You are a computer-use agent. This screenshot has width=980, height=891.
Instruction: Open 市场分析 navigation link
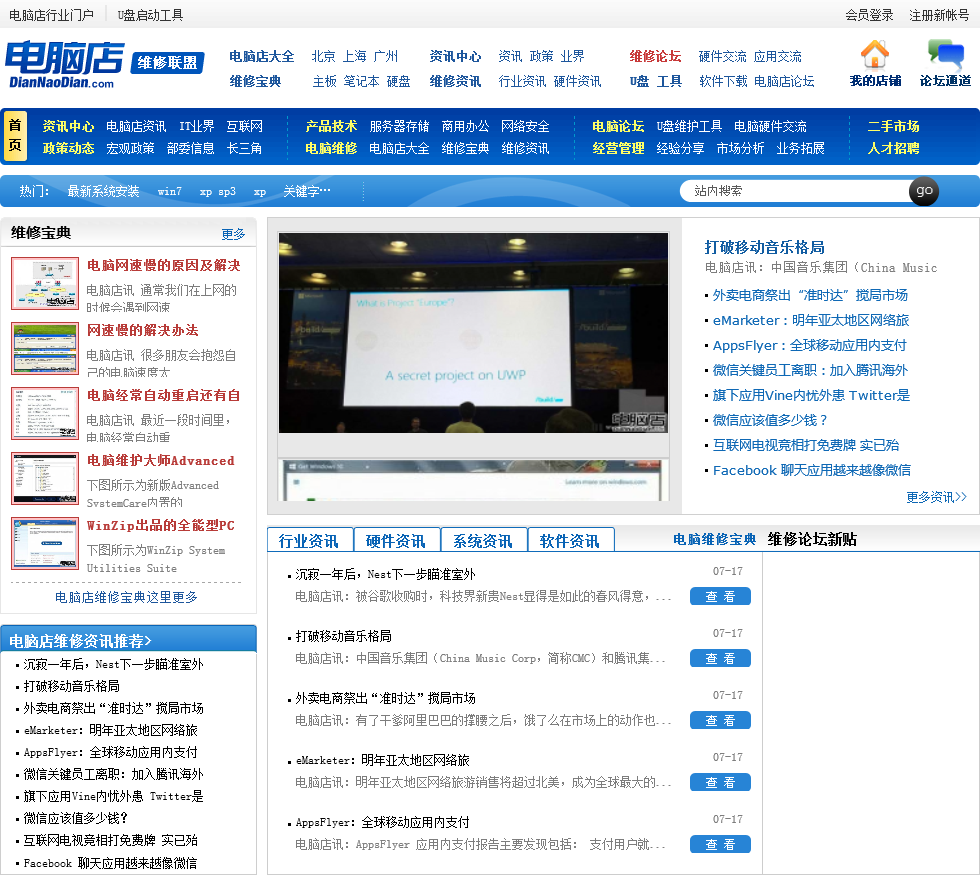click(740, 148)
